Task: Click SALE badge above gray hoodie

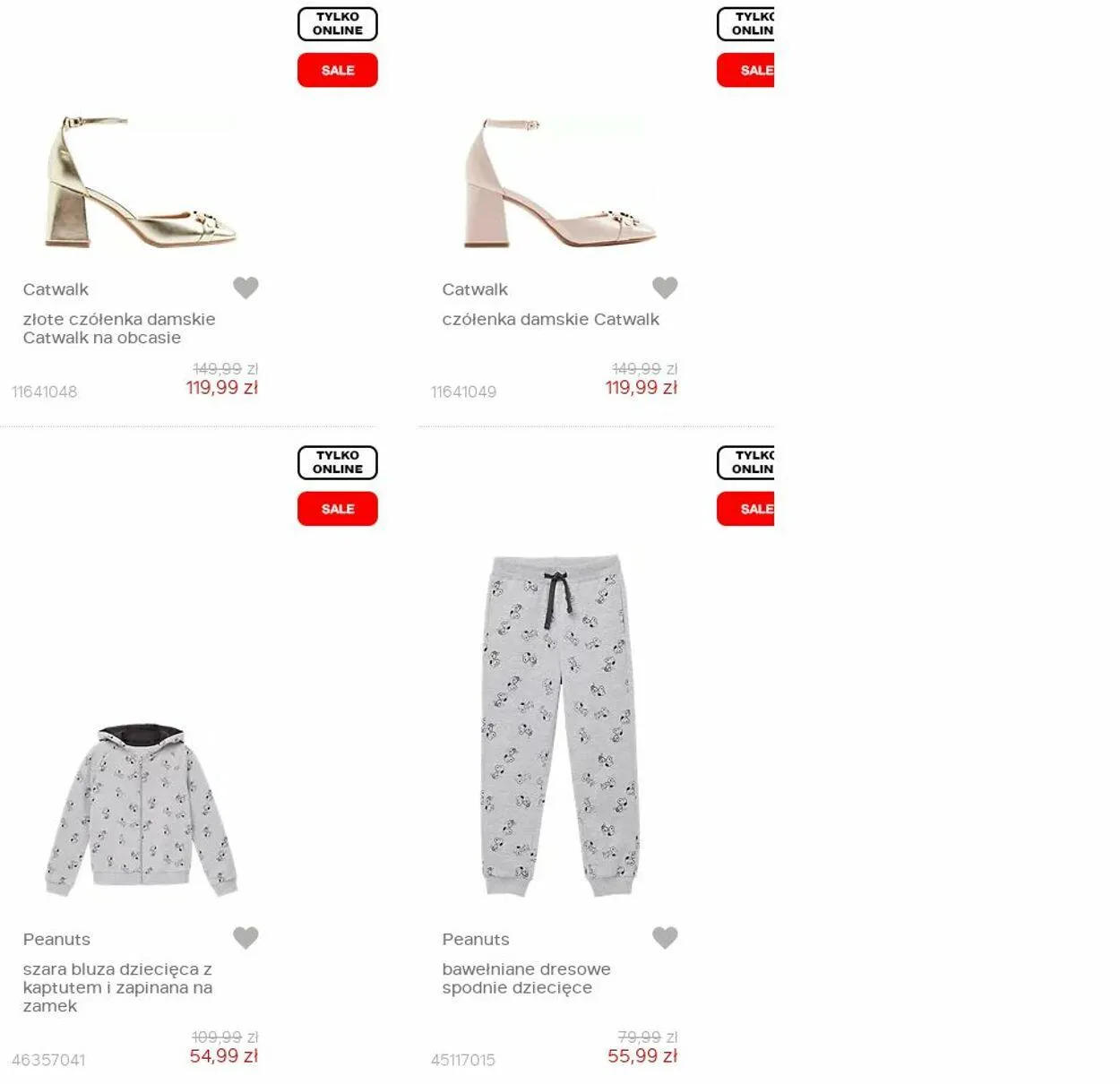Action: 338,509
